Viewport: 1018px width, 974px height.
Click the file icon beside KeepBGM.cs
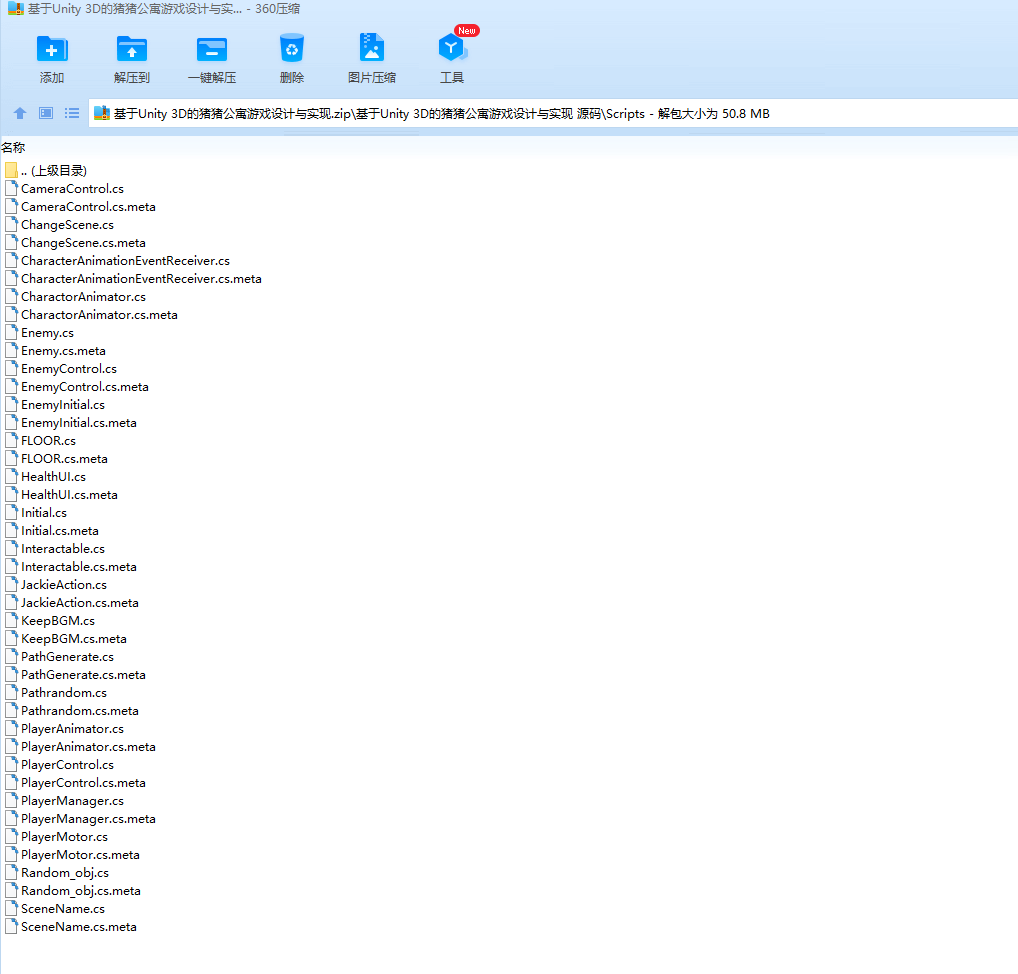[x=11, y=621]
